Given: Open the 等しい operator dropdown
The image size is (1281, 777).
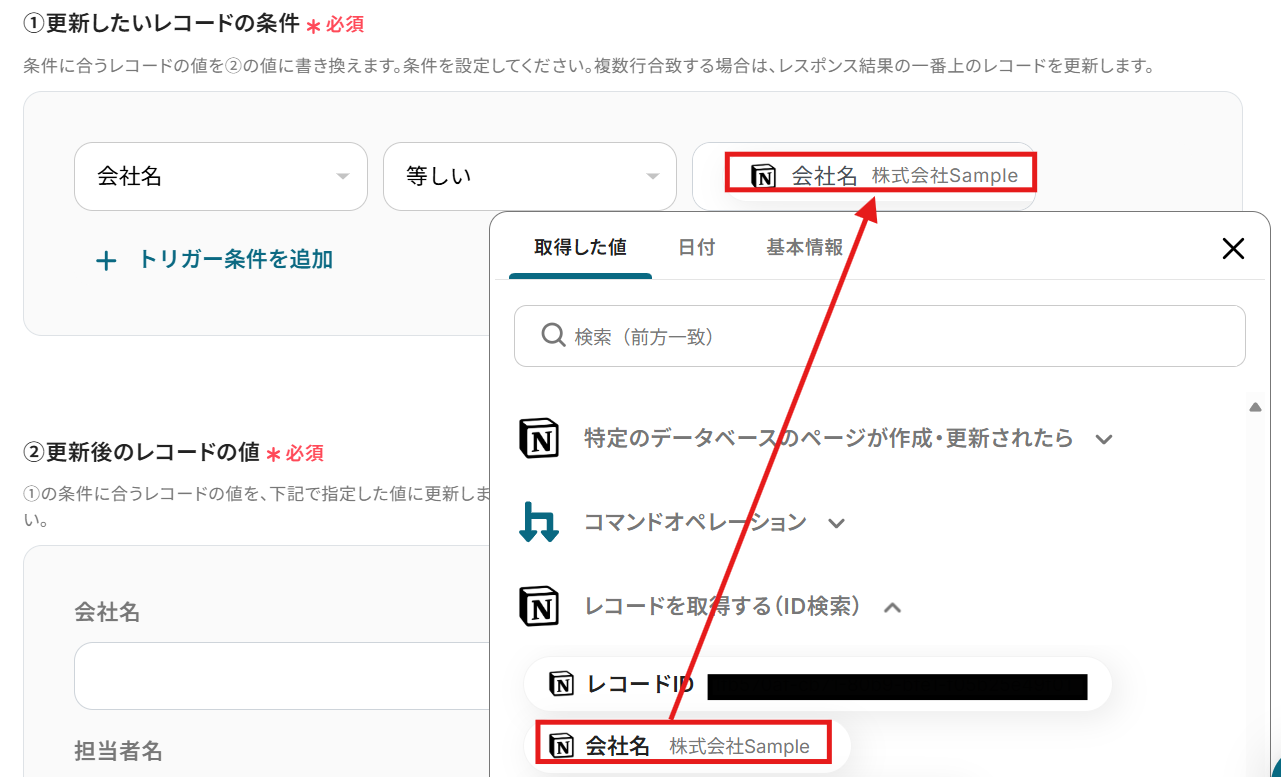Looking at the screenshot, I should (x=530, y=176).
